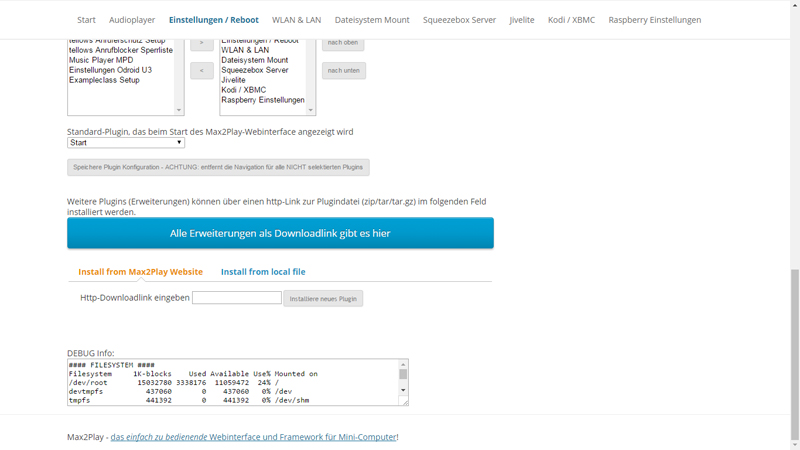Click the move-right '>' button
Screen dimensions: 800x450
[x=202, y=43]
